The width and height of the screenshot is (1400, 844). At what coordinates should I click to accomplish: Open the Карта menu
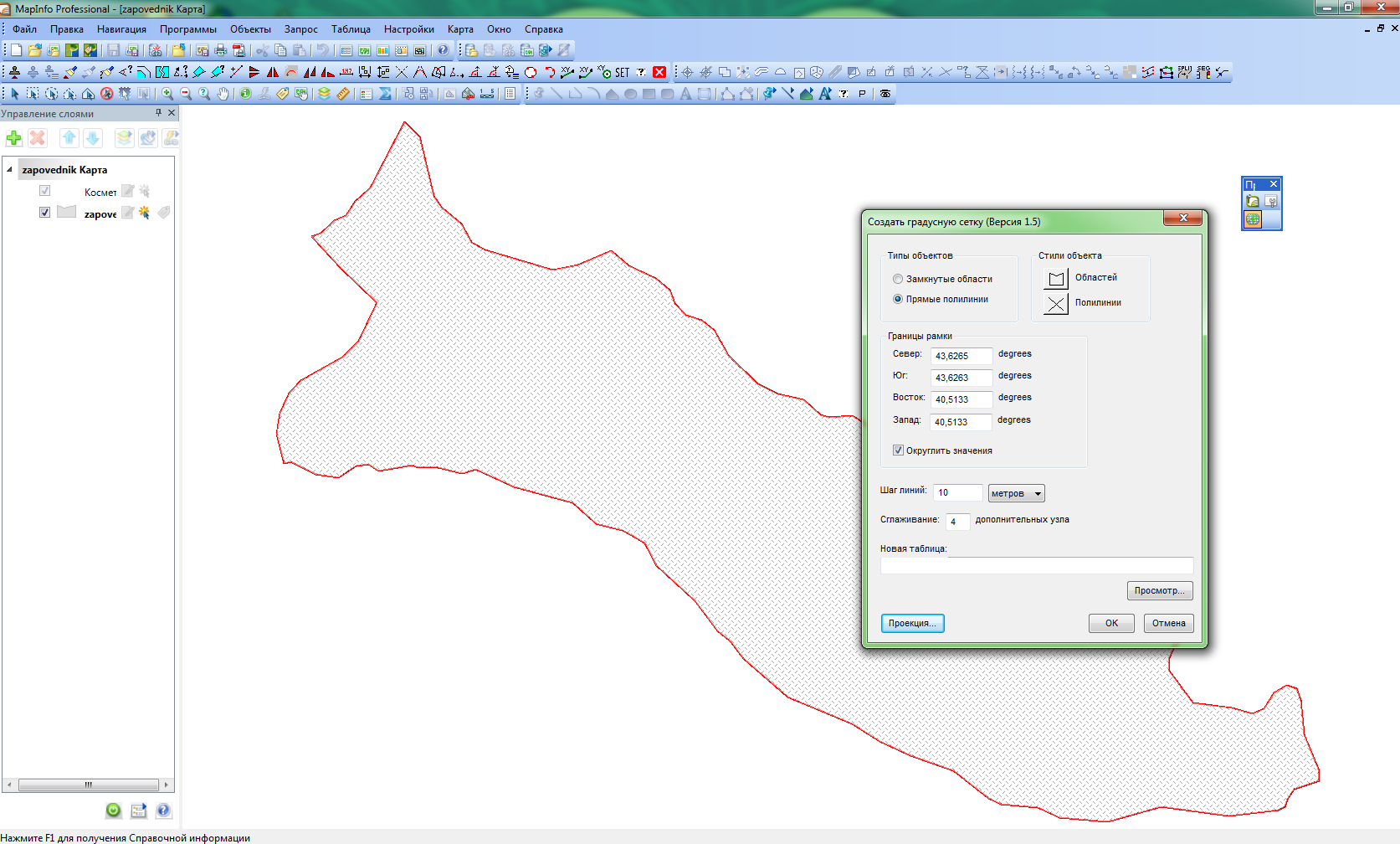click(460, 29)
